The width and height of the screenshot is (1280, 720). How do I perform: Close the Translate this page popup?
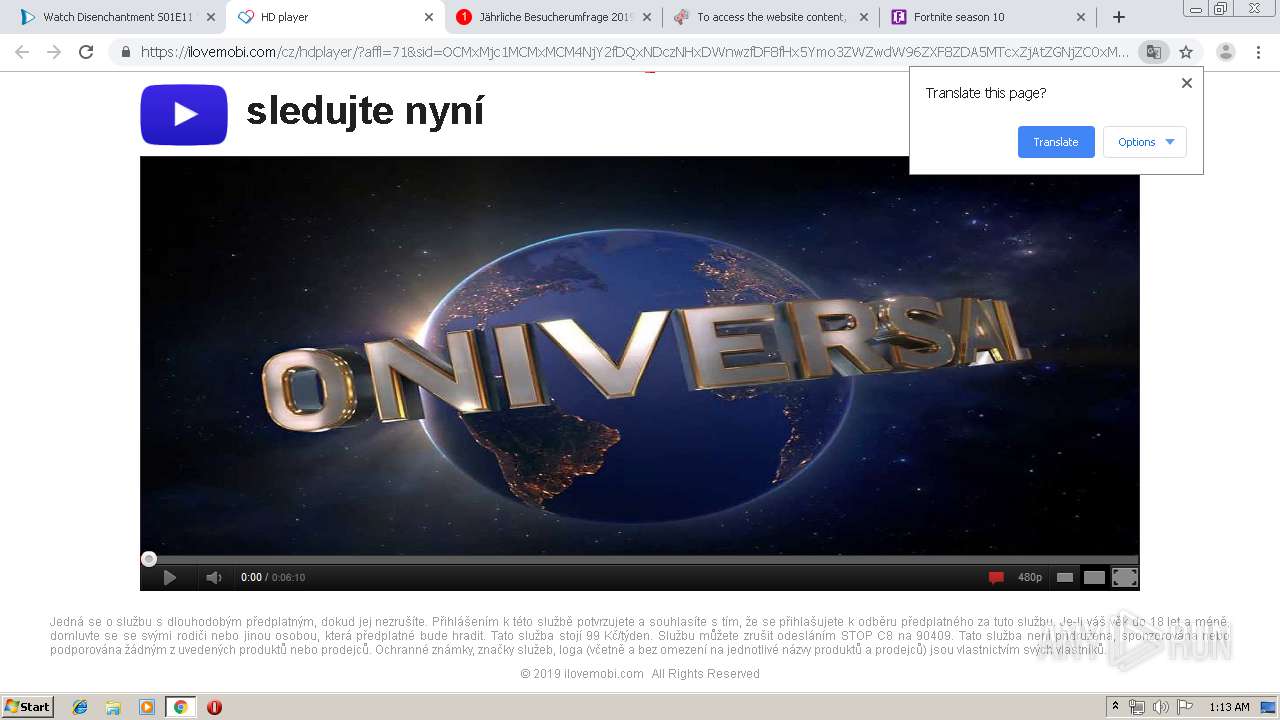(x=1187, y=83)
